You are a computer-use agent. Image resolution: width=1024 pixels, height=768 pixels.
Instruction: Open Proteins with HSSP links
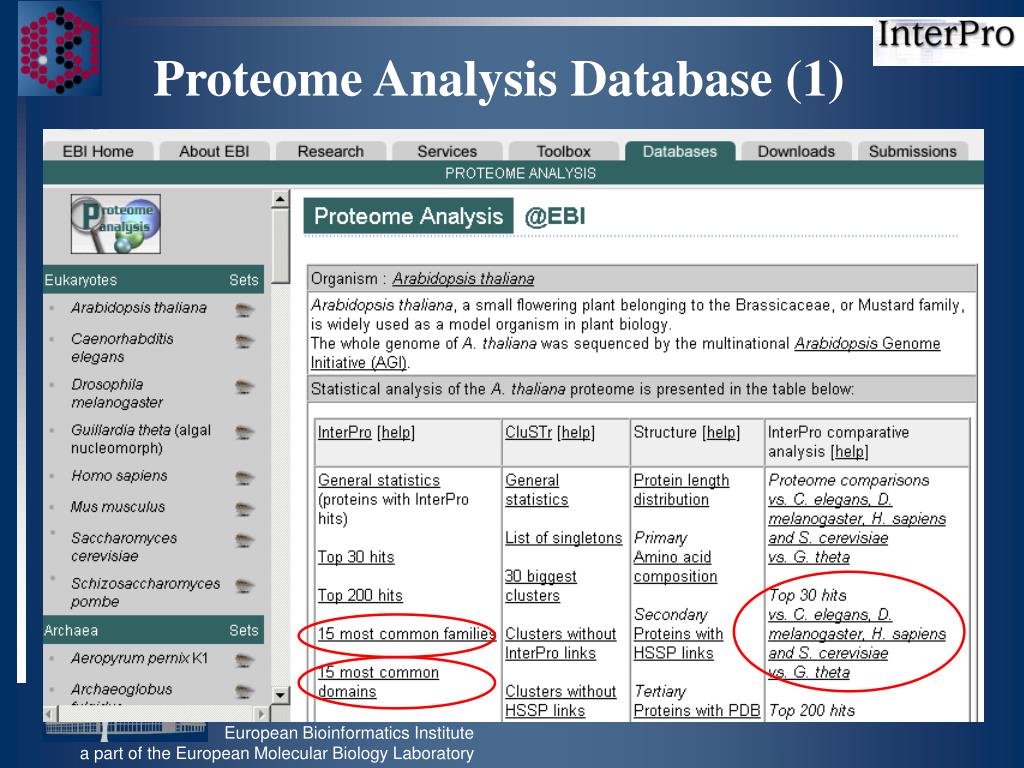(678, 643)
